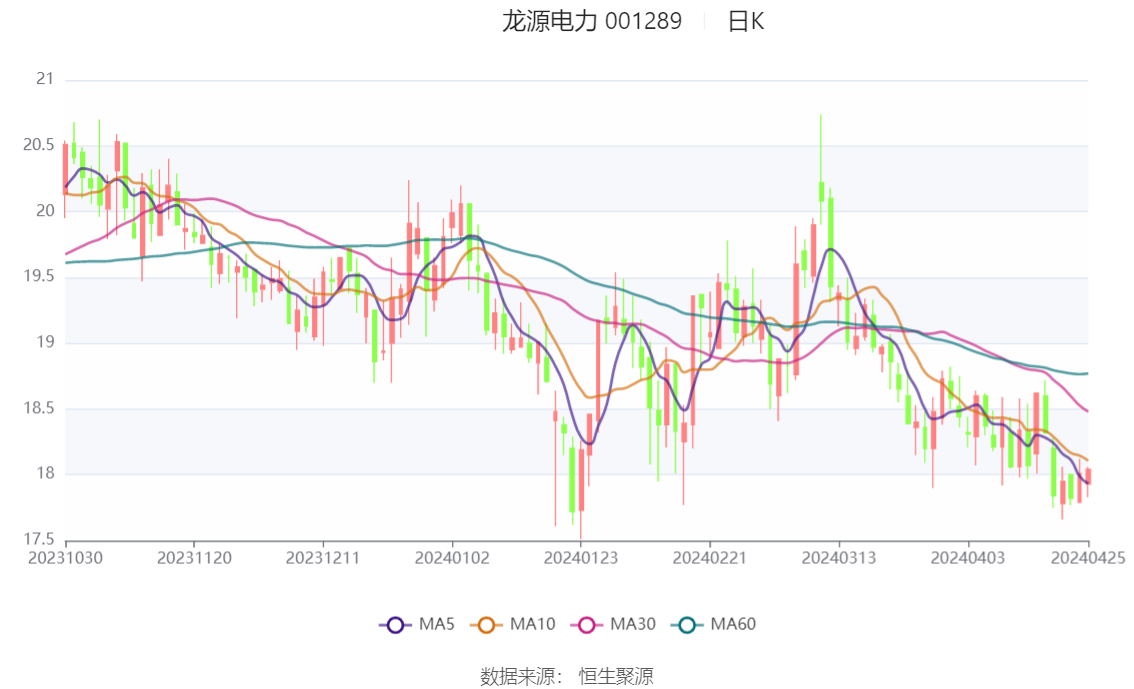
Task: Select the 20240313 date axis tick
Action: pyautogui.click(x=839, y=558)
